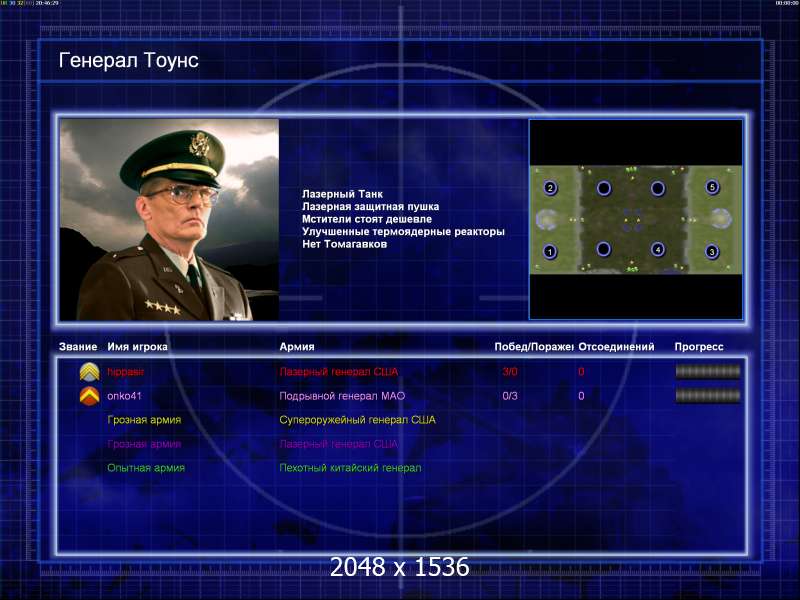
Task: Click the 'Мстители стоят дешевле' trait line
Action: point(367,219)
